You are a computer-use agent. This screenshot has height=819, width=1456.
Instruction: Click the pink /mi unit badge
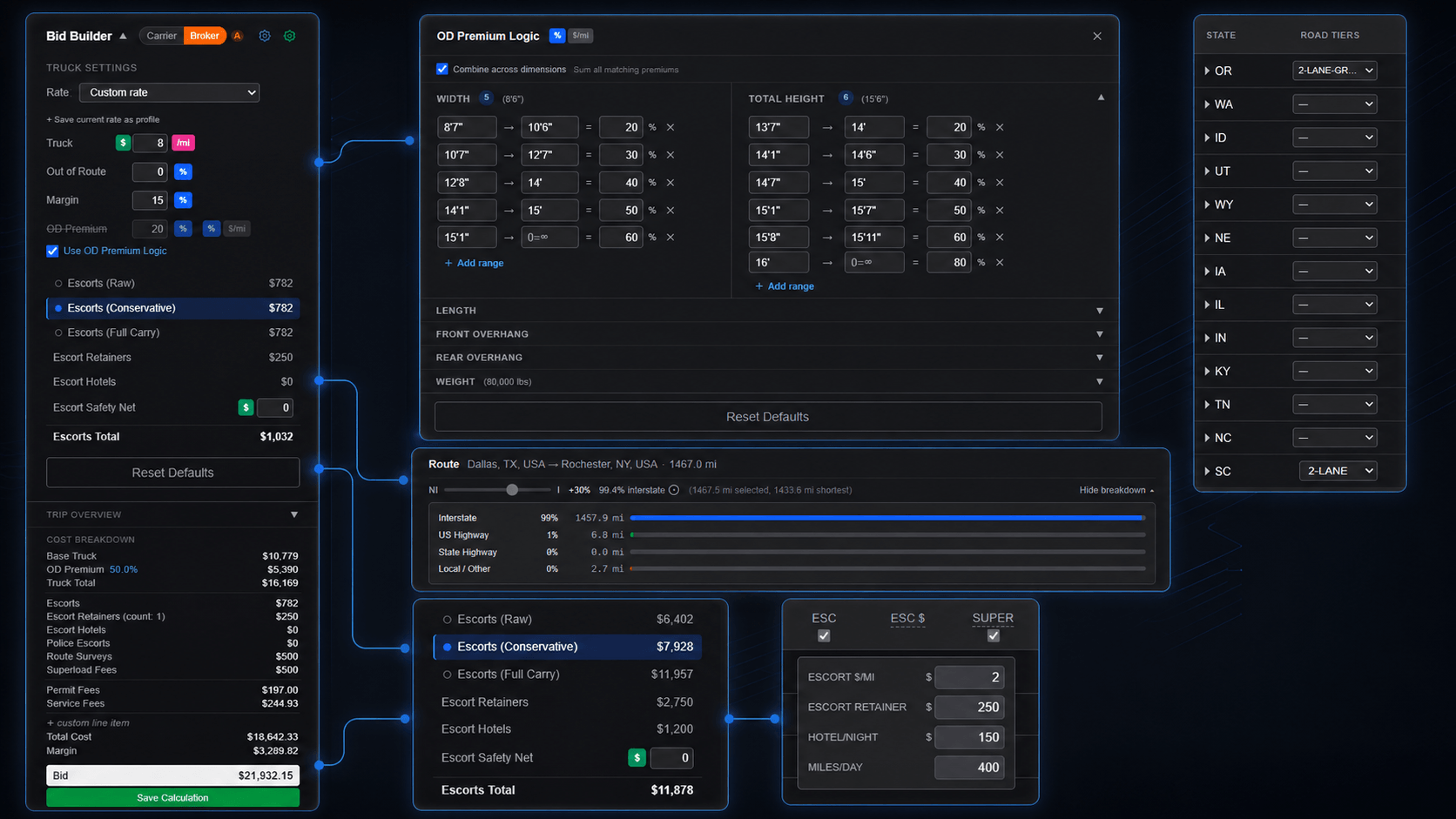tap(183, 143)
